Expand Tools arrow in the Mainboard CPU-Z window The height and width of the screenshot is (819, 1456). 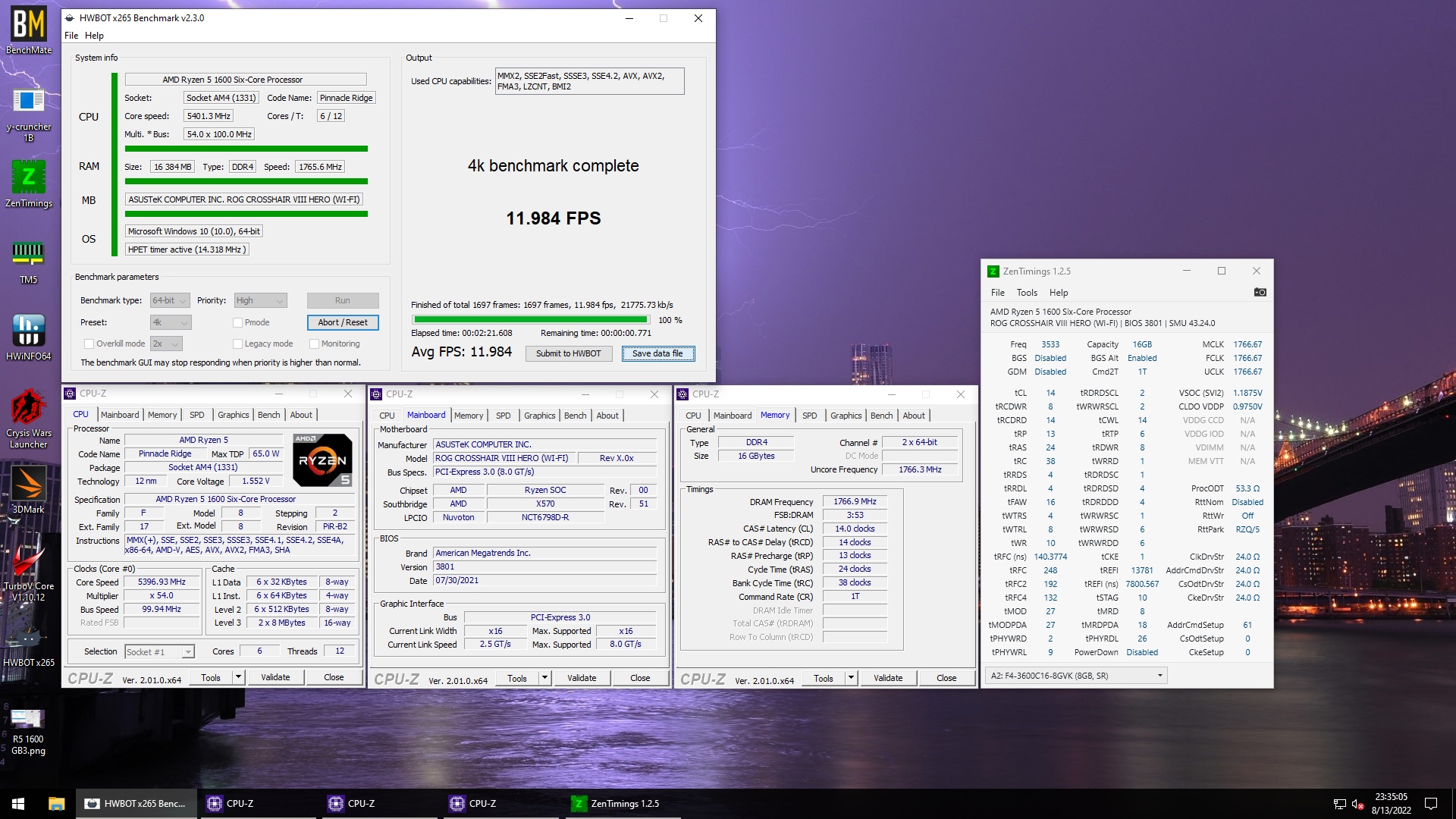(544, 678)
